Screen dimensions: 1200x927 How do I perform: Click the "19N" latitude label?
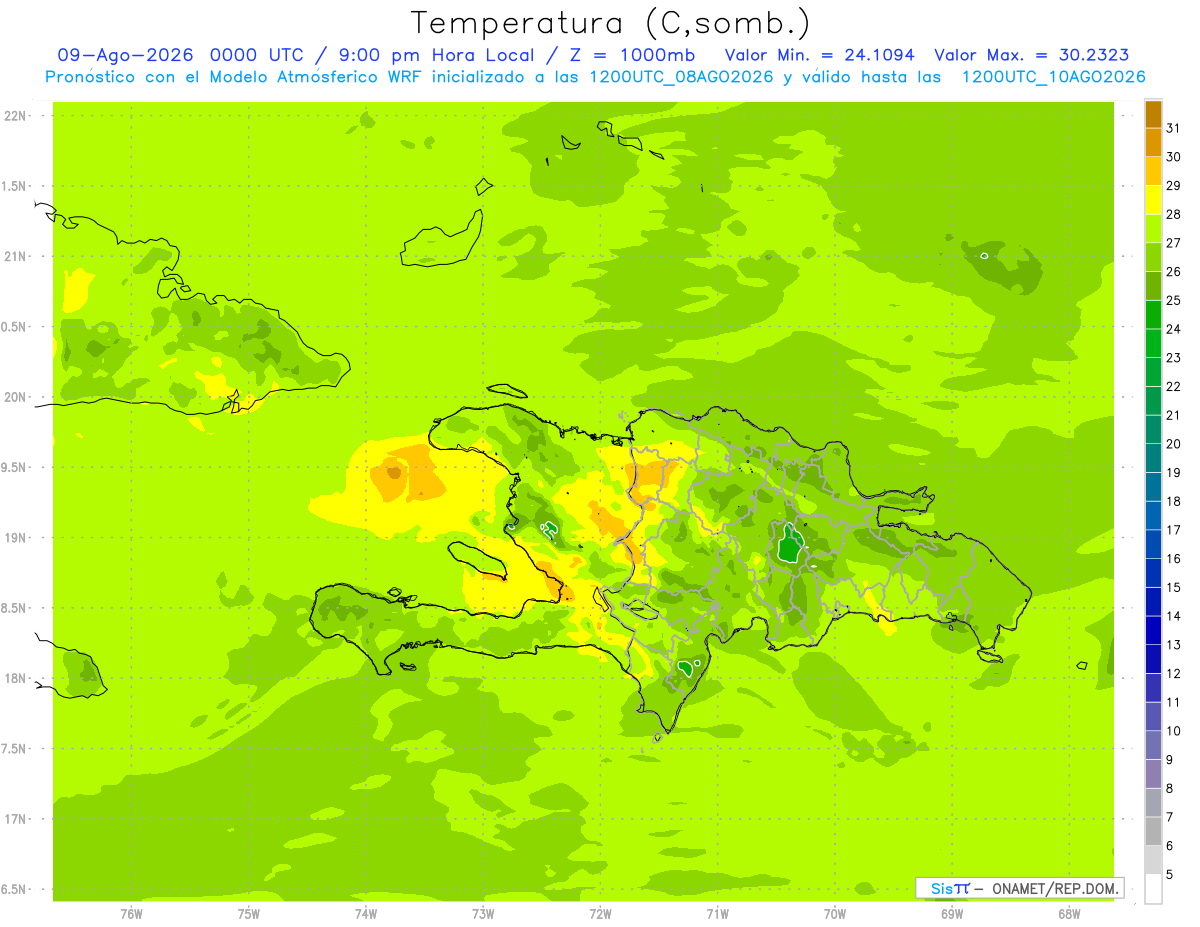[x=16, y=537]
